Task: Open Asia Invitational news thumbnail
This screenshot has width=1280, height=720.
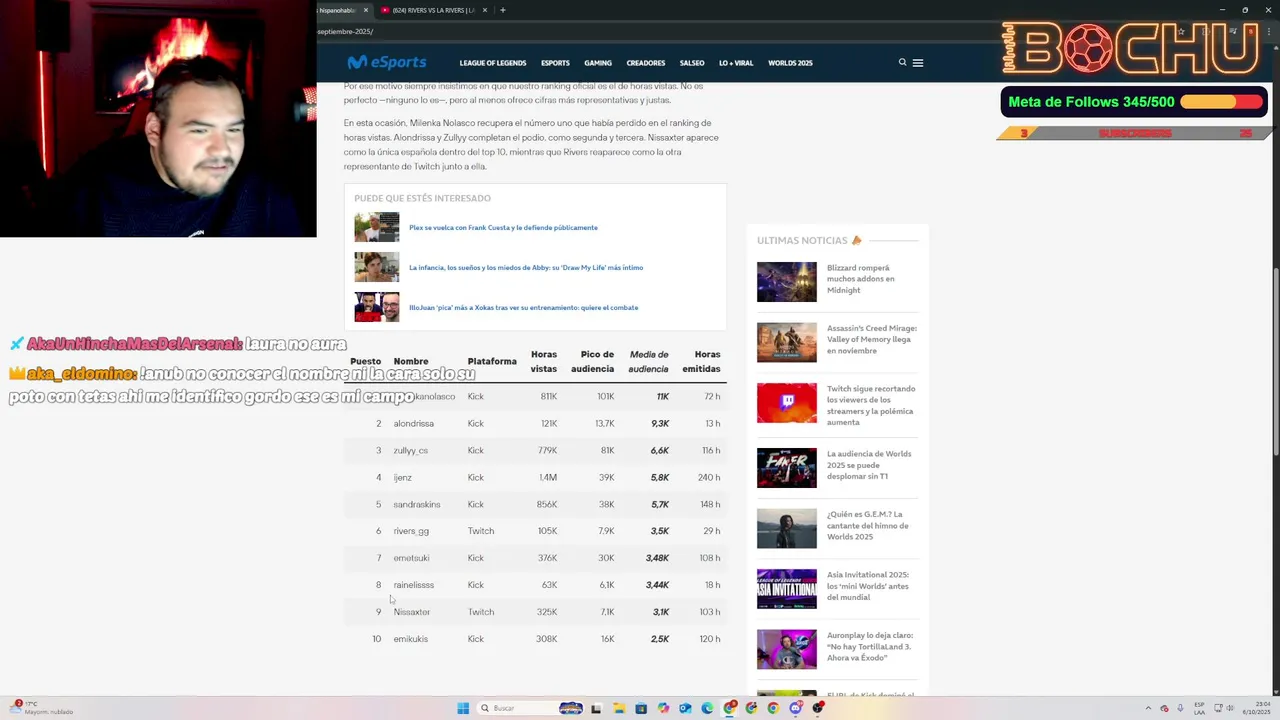Action: tap(786, 589)
